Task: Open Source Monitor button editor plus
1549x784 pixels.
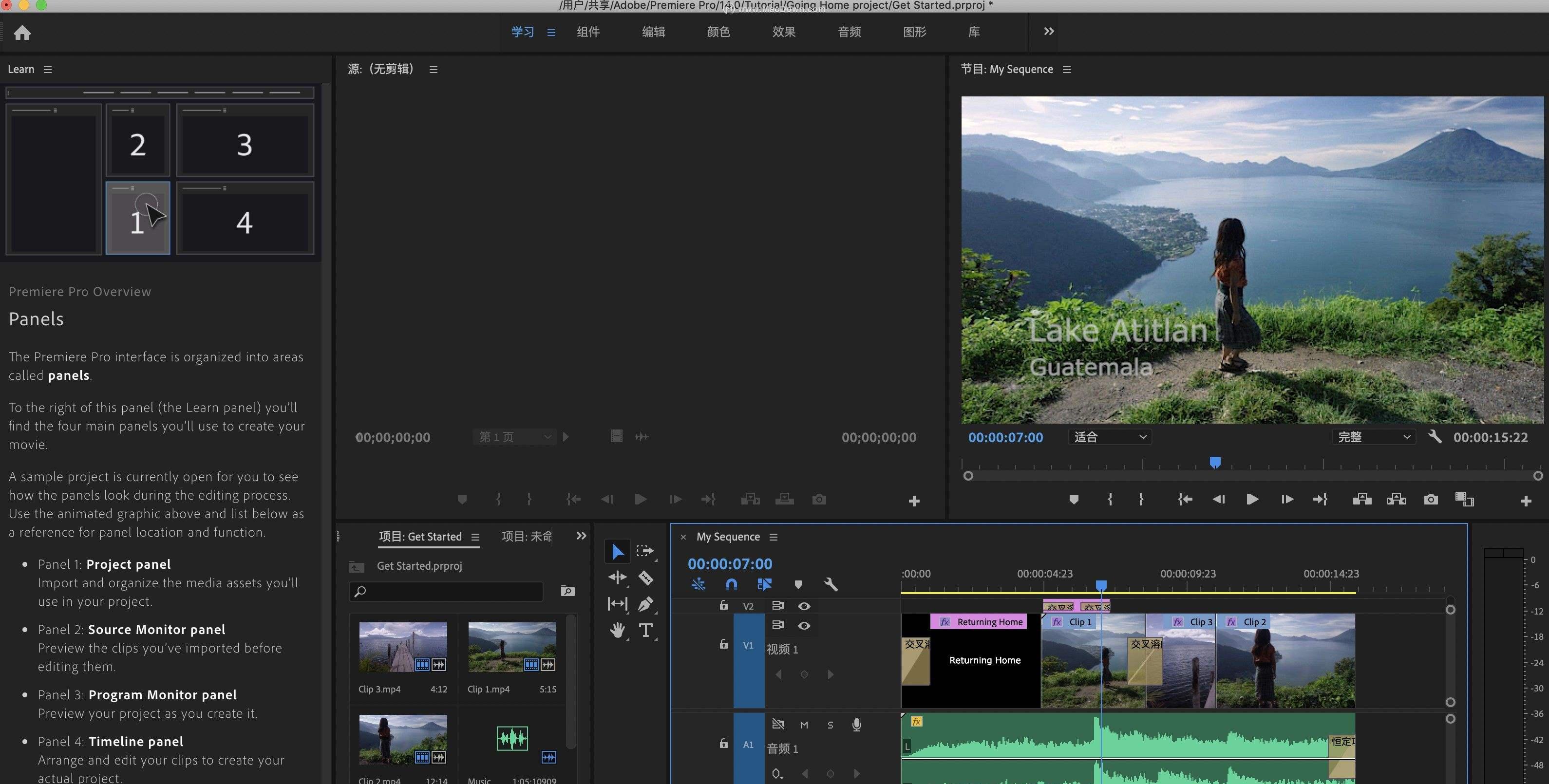Action: coord(914,501)
